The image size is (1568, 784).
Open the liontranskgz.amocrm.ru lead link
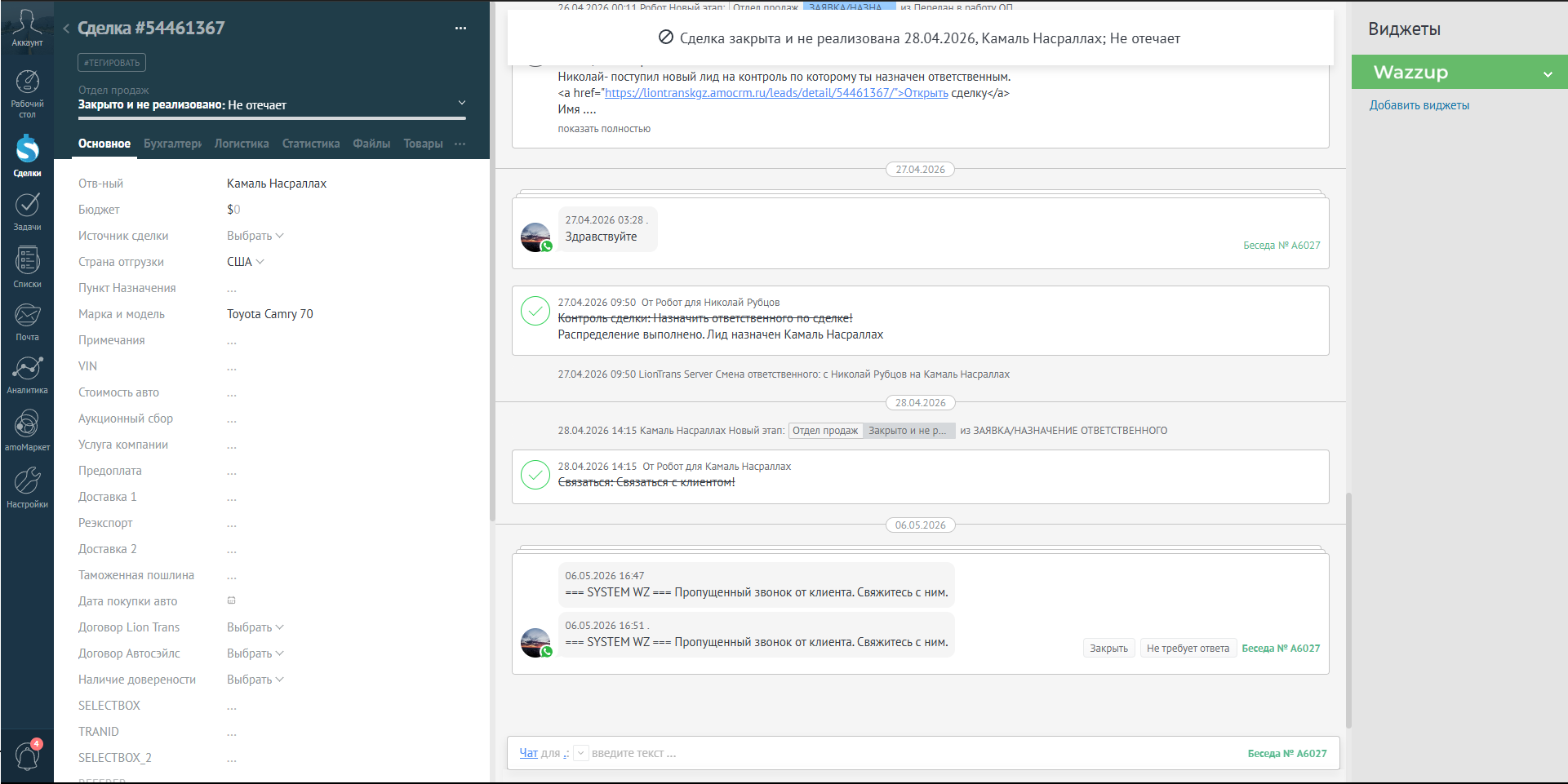776,93
